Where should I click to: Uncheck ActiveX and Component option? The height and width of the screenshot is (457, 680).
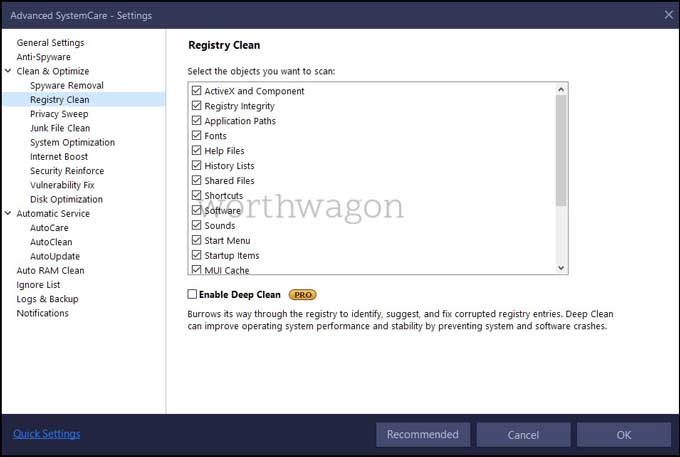click(x=196, y=91)
